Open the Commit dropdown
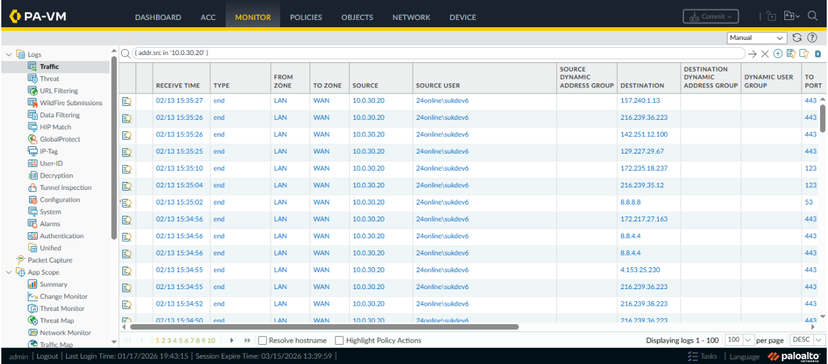The image size is (828, 364). point(710,16)
